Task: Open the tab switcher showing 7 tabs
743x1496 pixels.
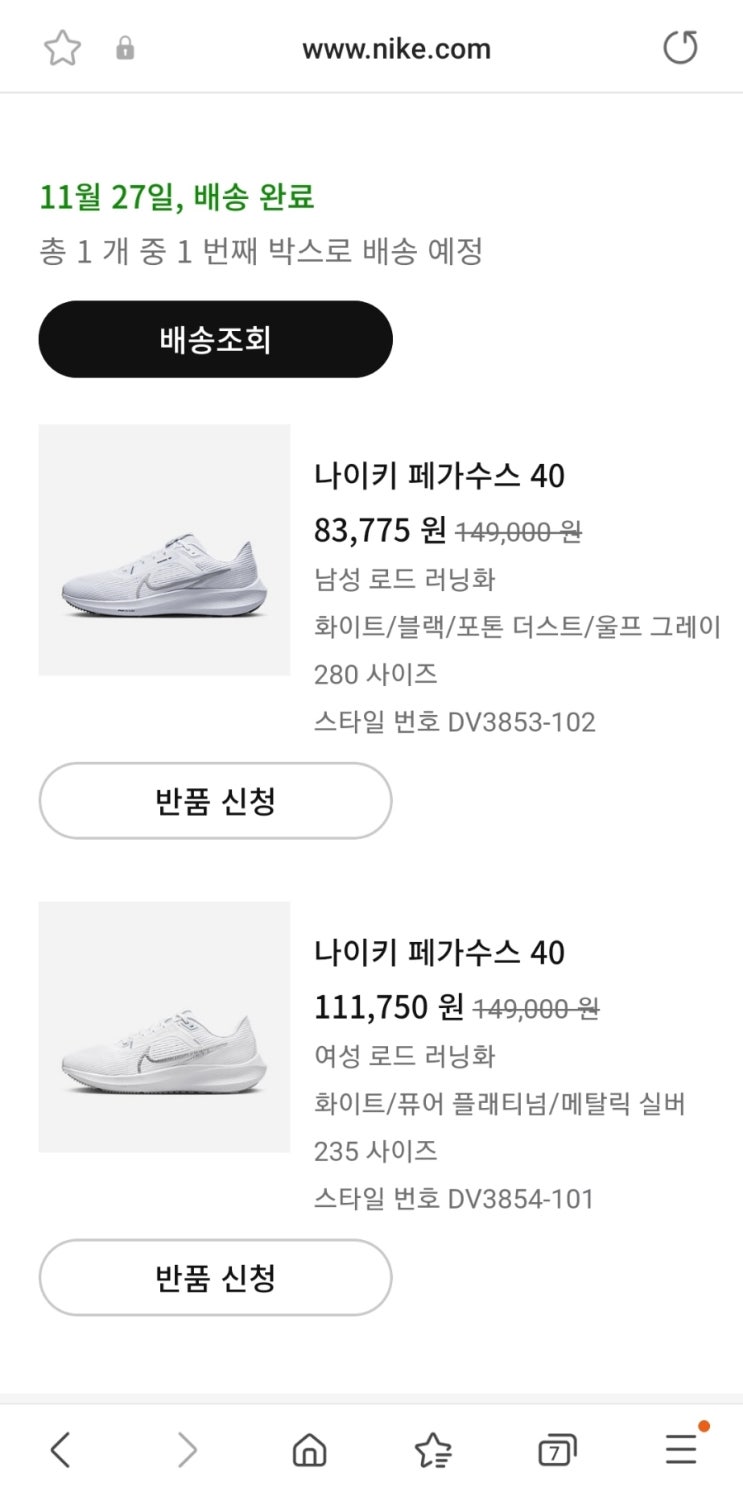Action: click(557, 1449)
